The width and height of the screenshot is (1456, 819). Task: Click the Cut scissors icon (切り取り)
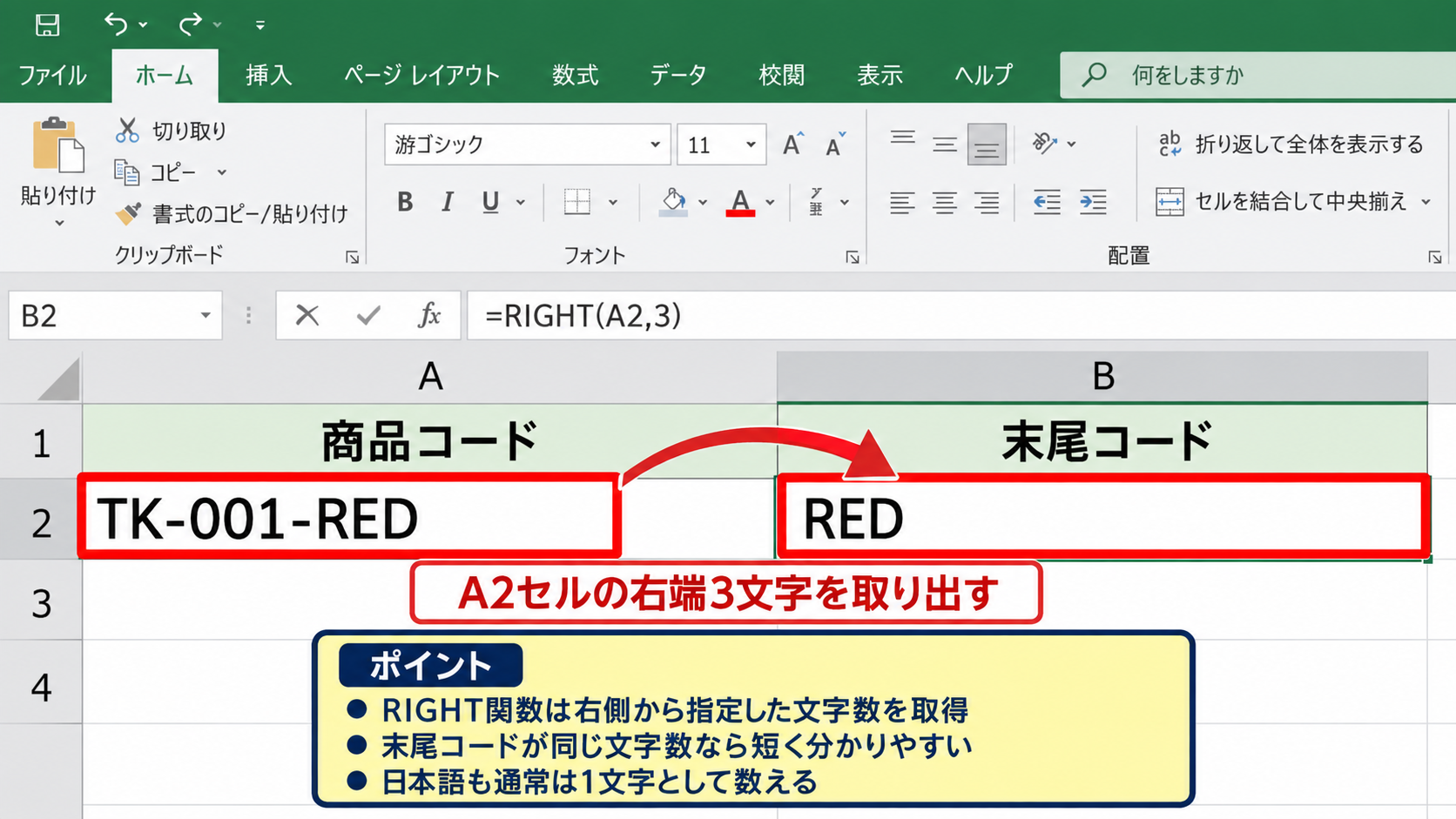(127, 131)
